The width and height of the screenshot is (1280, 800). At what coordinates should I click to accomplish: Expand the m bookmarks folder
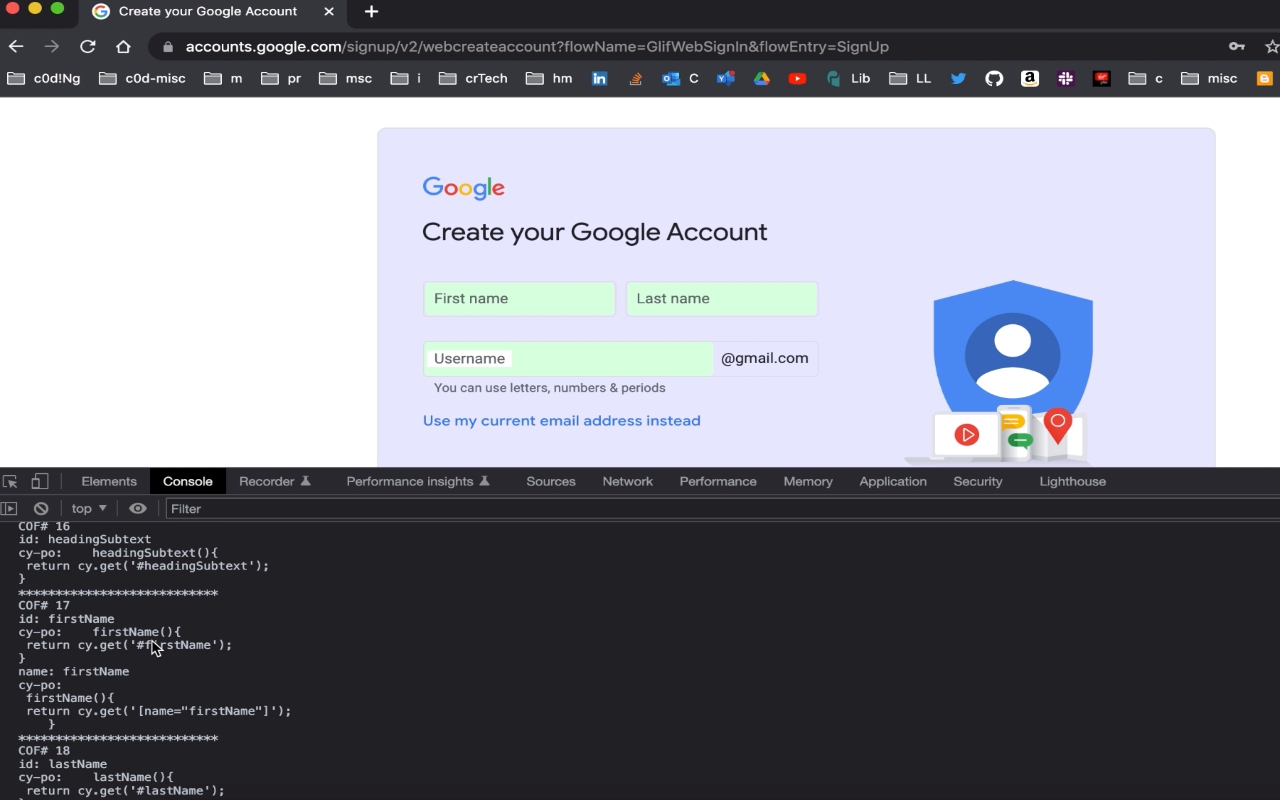pos(223,78)
